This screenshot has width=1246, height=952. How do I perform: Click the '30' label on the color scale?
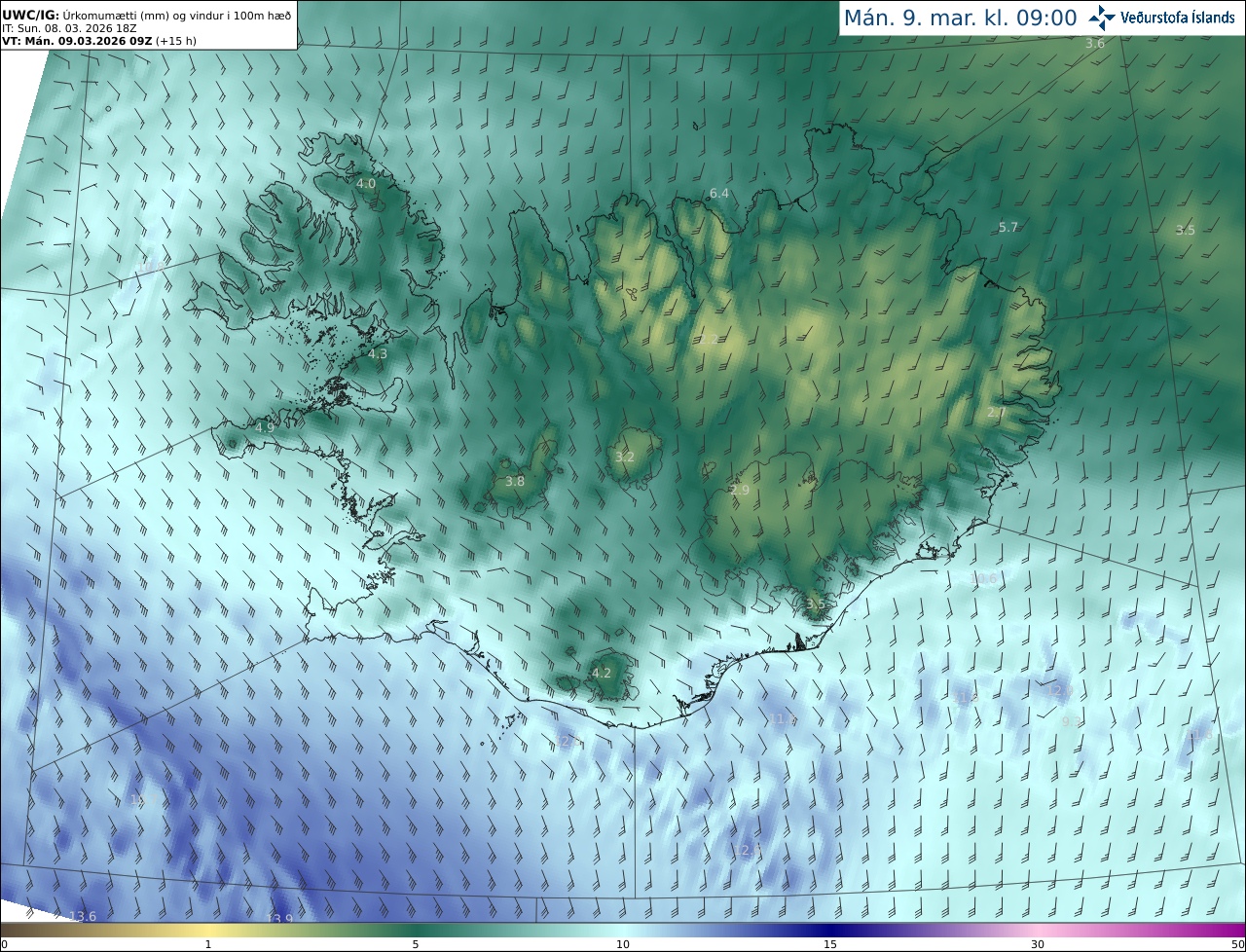(1038, 944)
